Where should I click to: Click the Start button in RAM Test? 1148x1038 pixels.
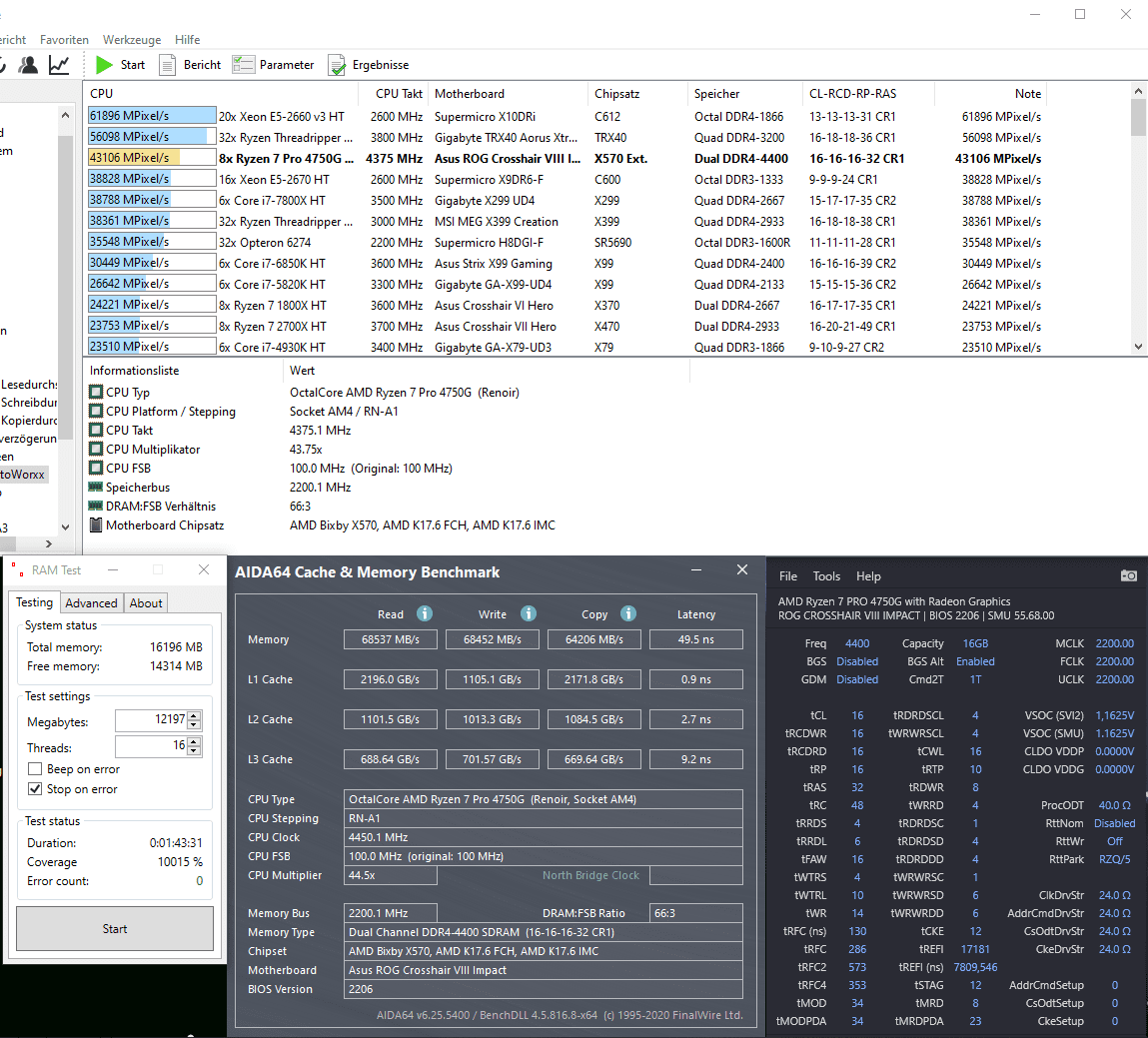115,929
